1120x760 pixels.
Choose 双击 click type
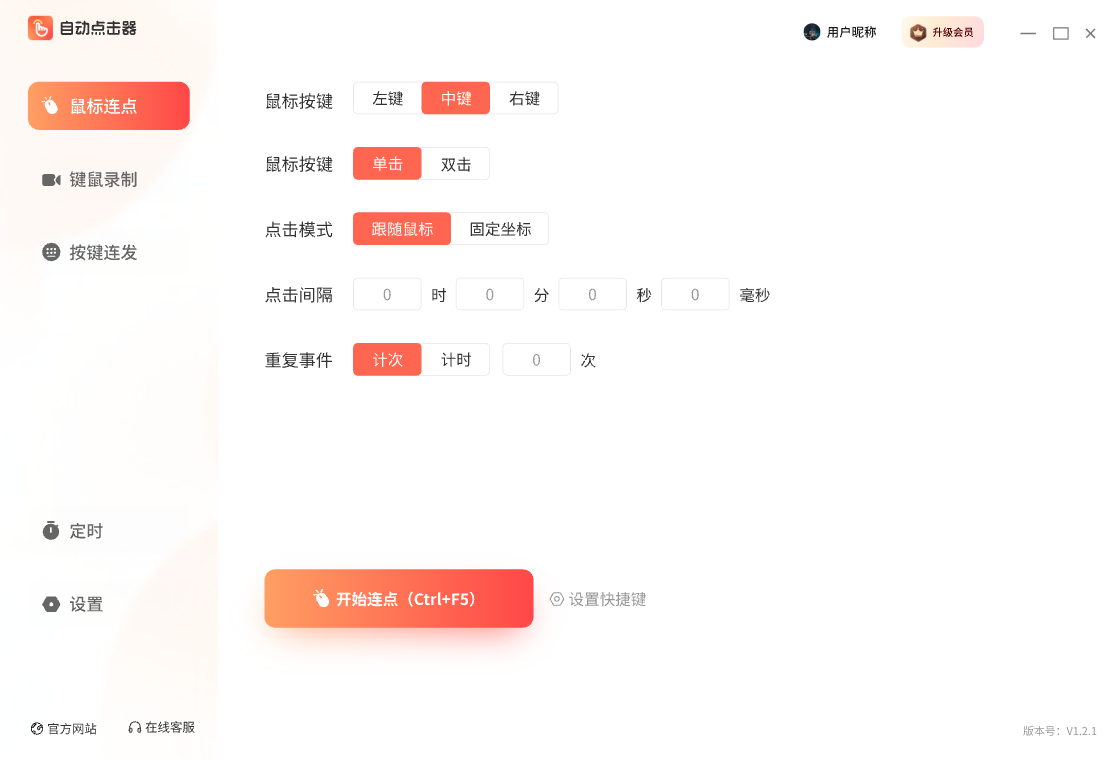coord(456,164)
